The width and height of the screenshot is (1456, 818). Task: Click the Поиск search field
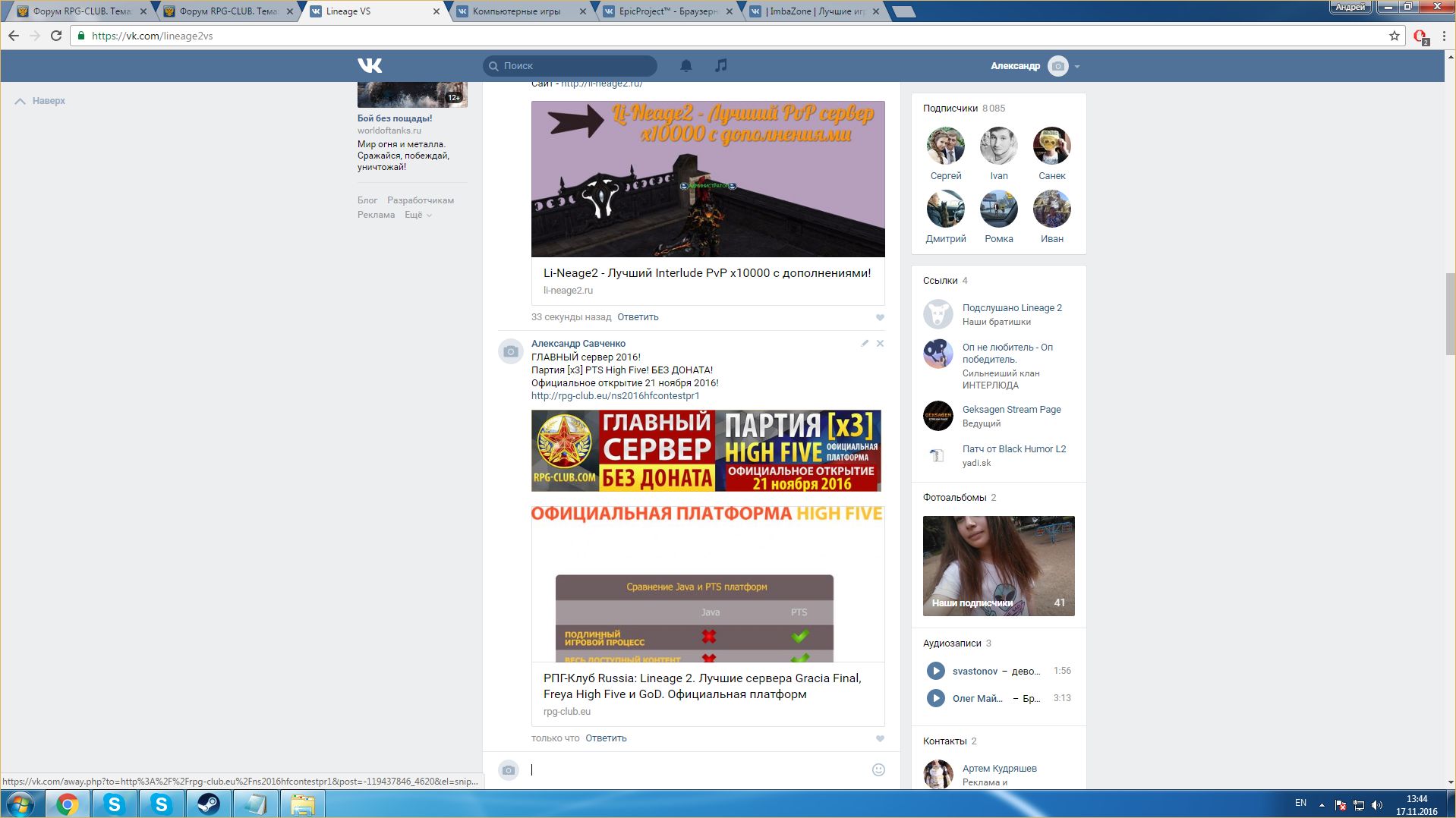(573, 66)
